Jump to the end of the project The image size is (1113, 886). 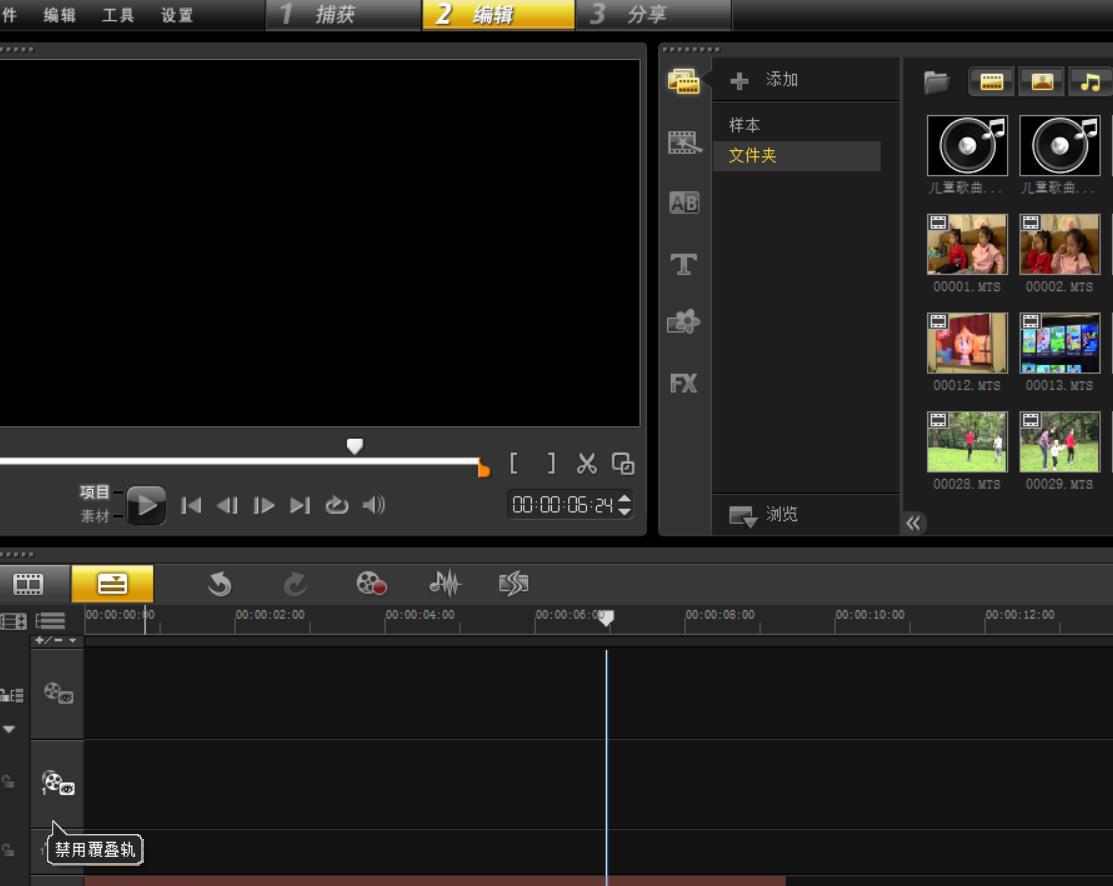tap(300, 505)
